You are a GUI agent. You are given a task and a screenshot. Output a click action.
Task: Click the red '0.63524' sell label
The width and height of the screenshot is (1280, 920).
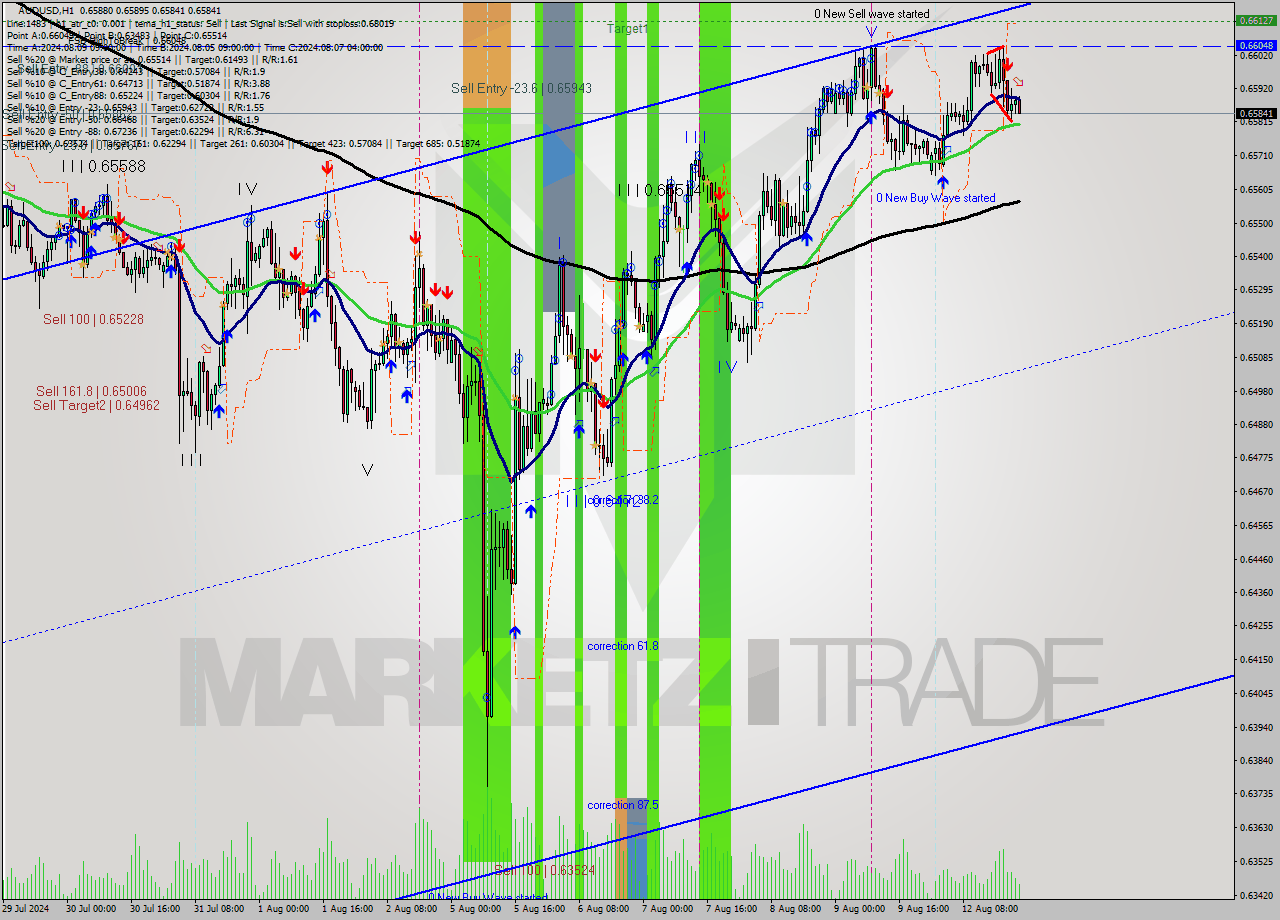pos(545,870)
